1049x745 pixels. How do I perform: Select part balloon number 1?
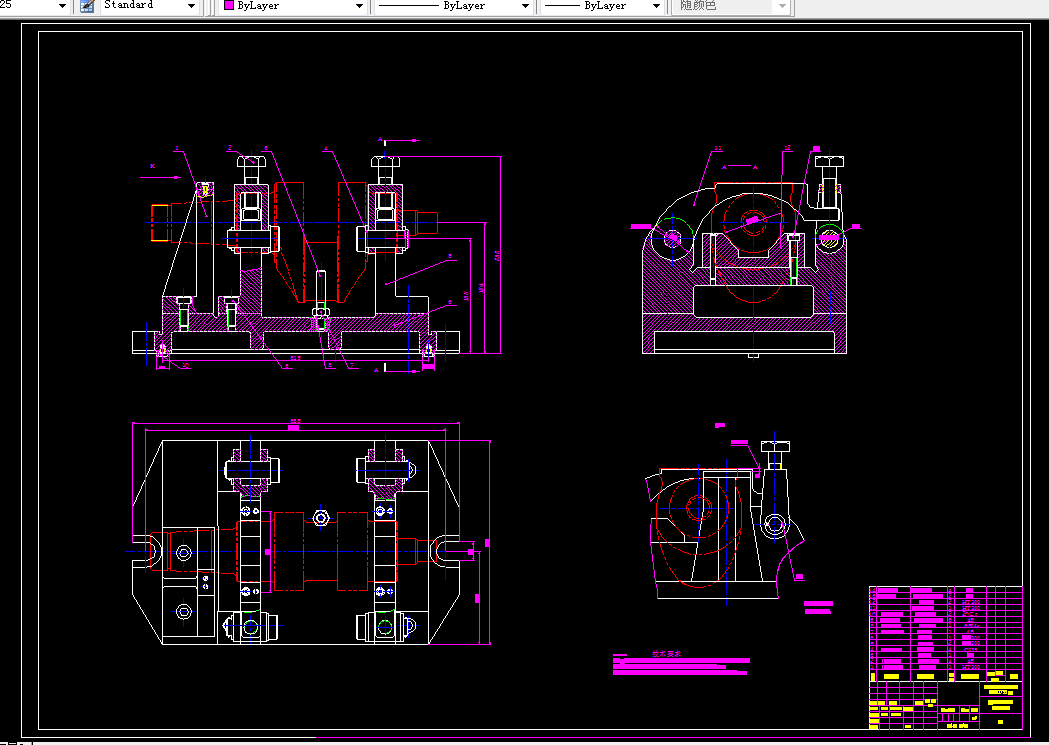click(177, 148)
